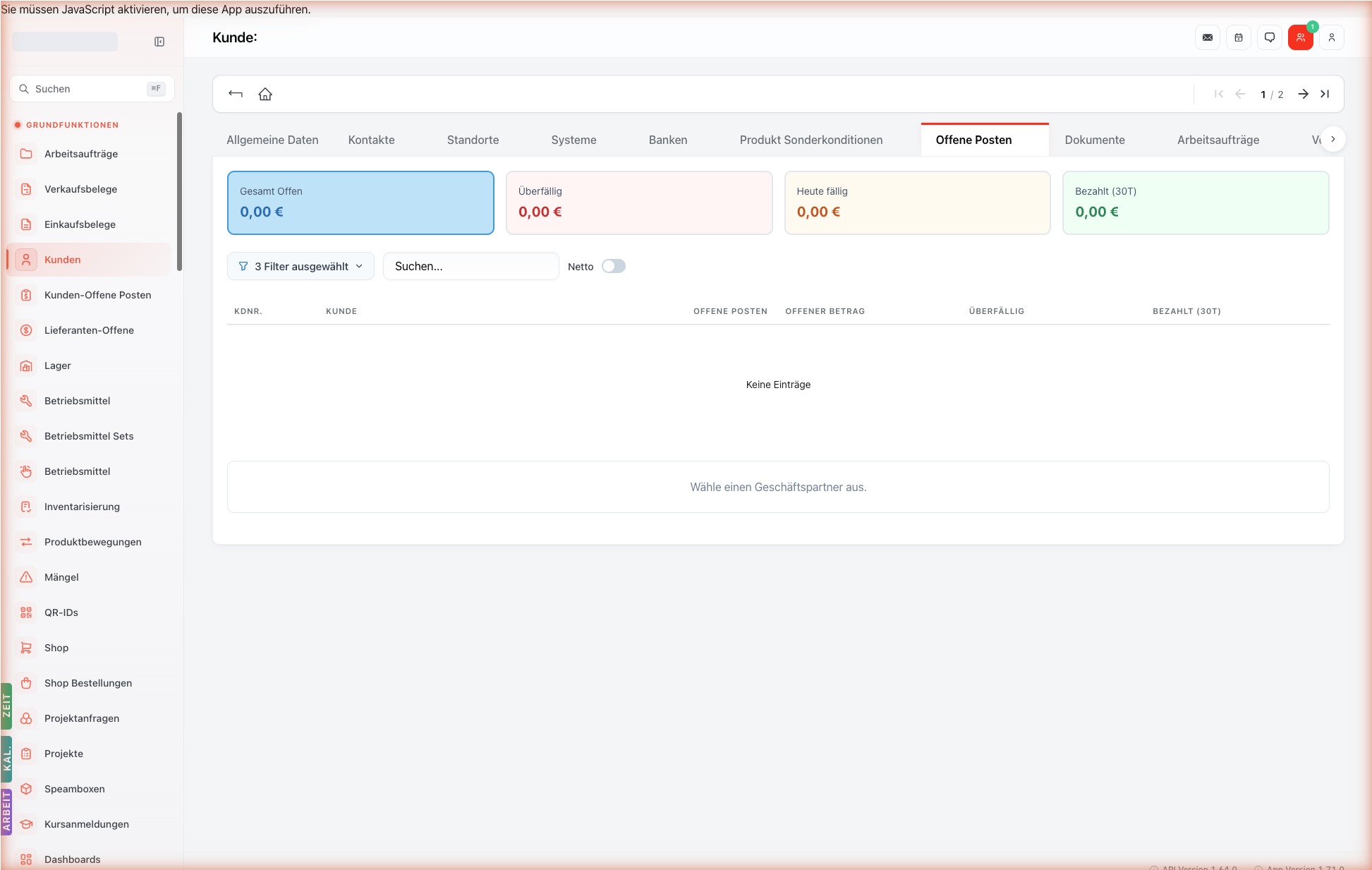
Task: Click the sidebar vertical scrollbar
Action: [x=179, y=191]
